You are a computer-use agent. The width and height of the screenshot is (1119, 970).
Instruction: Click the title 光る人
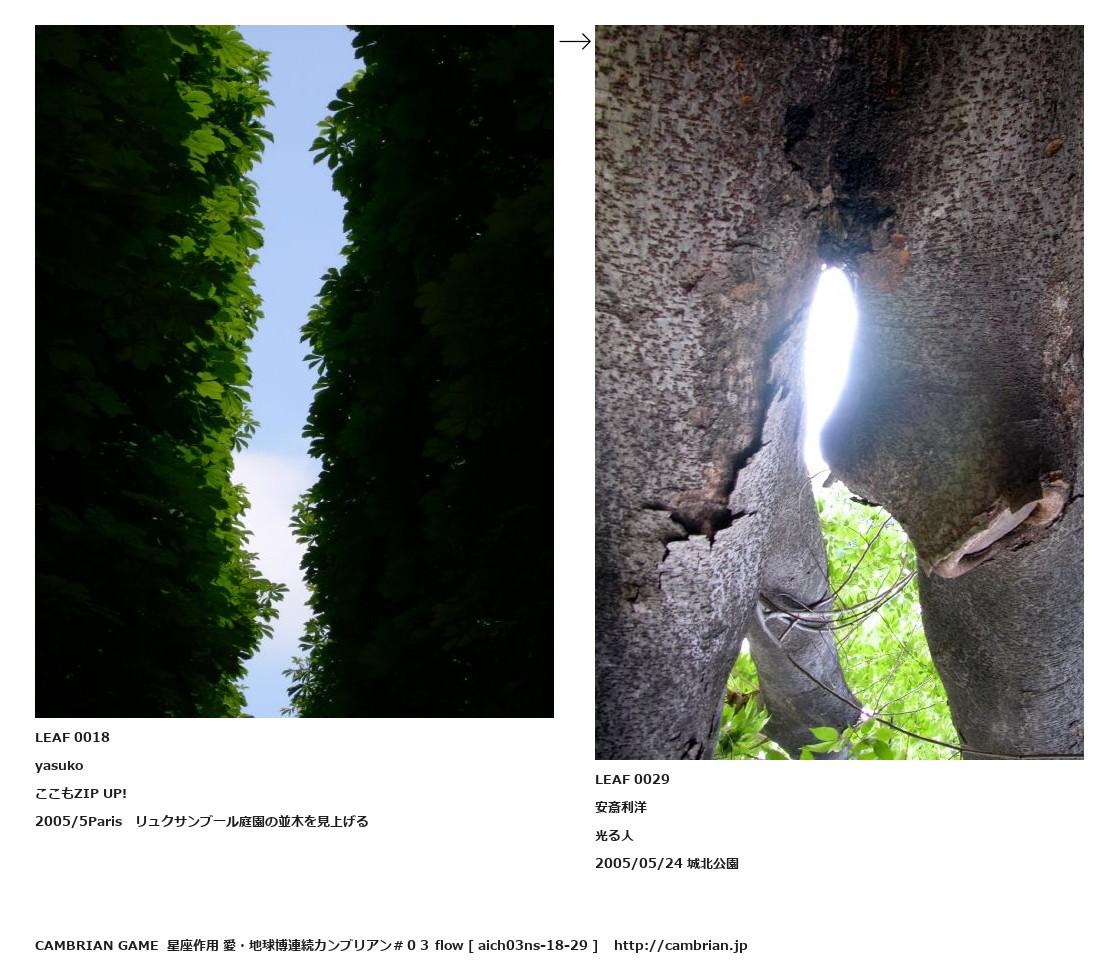click(x=614, y=835)
